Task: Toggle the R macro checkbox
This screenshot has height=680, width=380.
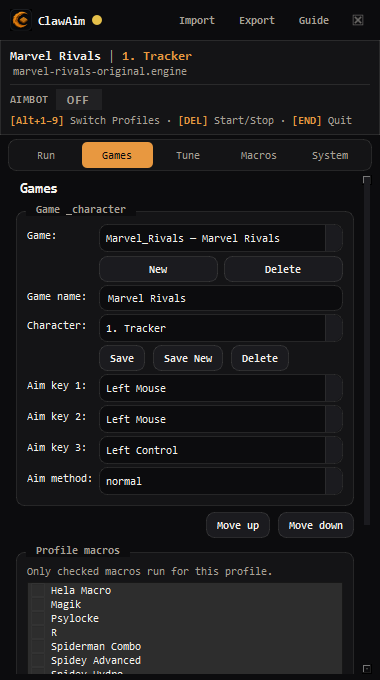Action: point(38,632)
